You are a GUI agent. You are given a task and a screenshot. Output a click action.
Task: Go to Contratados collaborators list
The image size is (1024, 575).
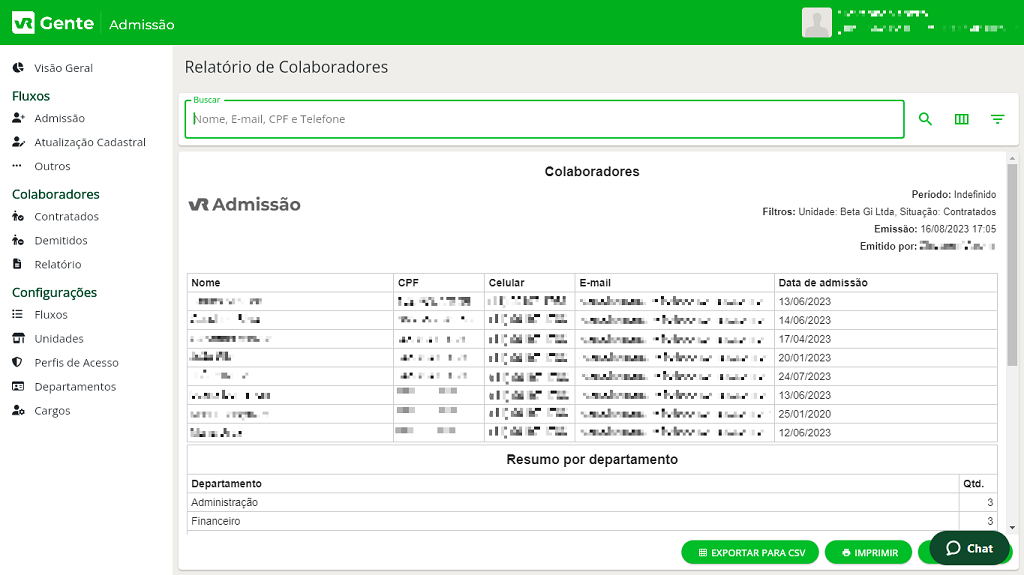[66, 216]
